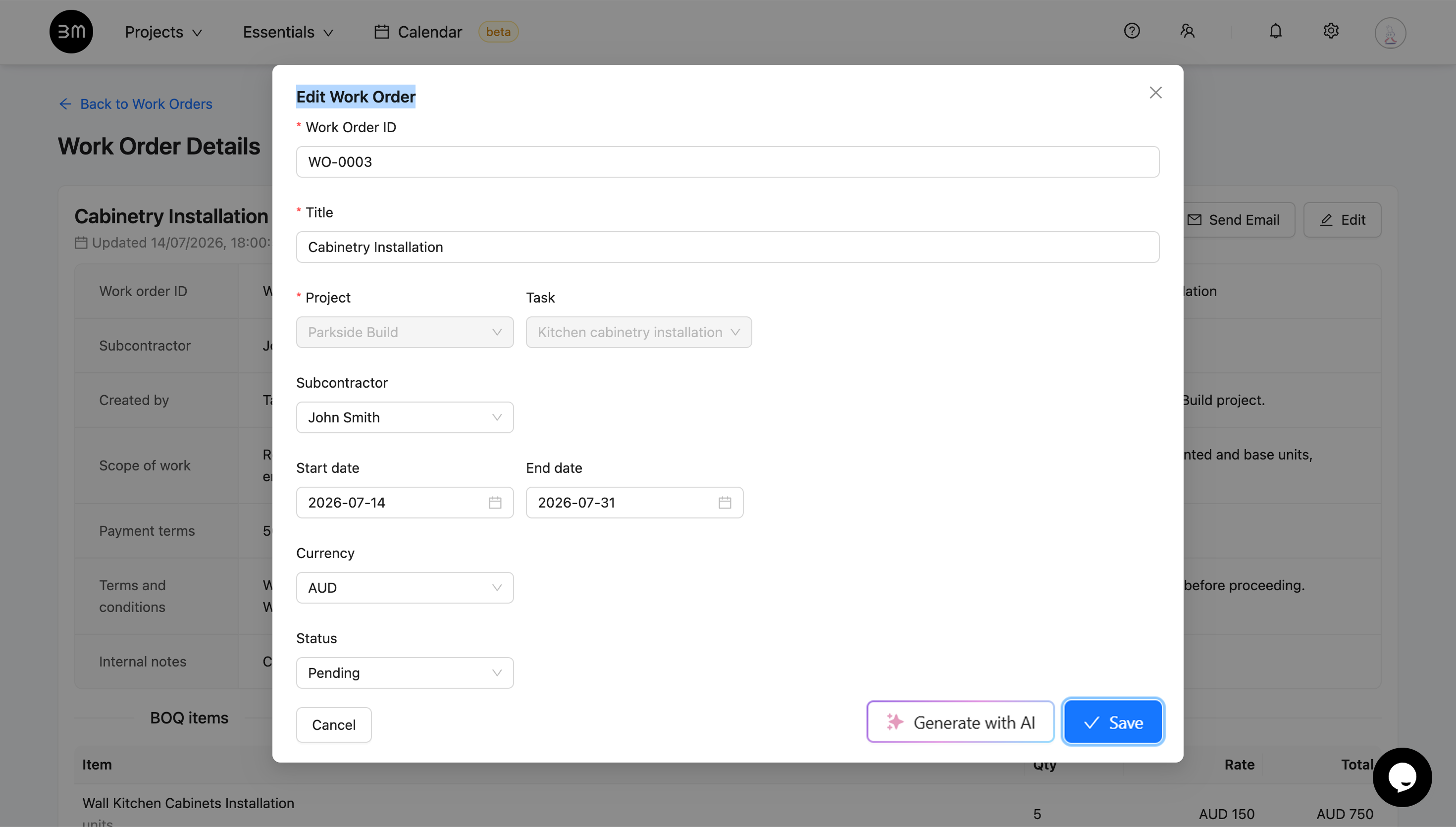Image resolution: width=1456 pixels, height=827 pixels.
Task: Open the Essentials menu
Action: 288,32
